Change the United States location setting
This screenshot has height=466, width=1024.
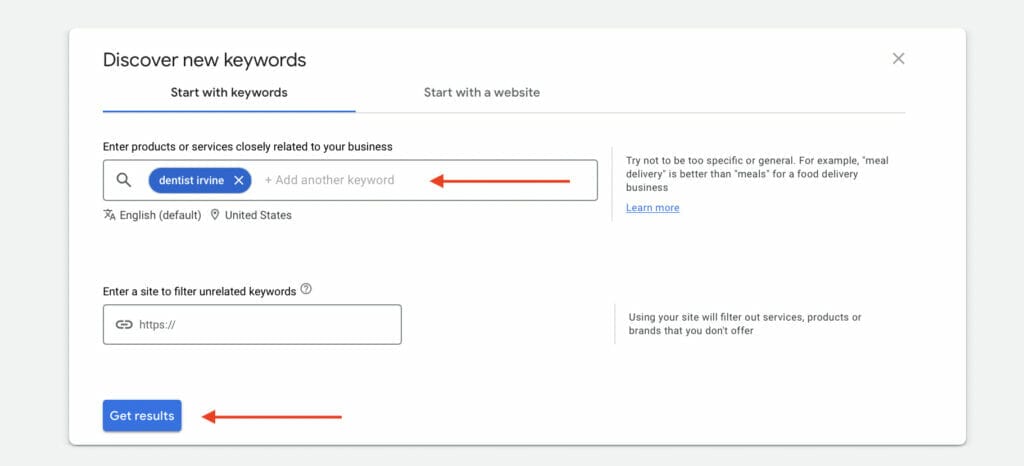pyautogui.click(x=258, y=215)
